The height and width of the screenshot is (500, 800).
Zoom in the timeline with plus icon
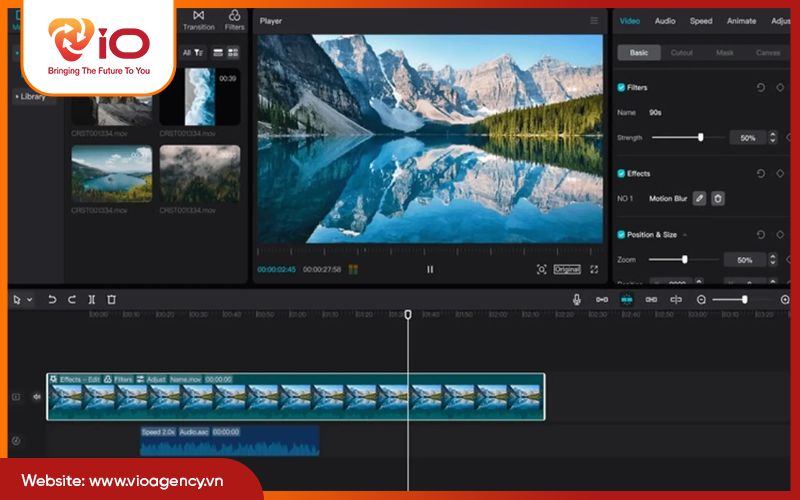click(x=785, y=300)
